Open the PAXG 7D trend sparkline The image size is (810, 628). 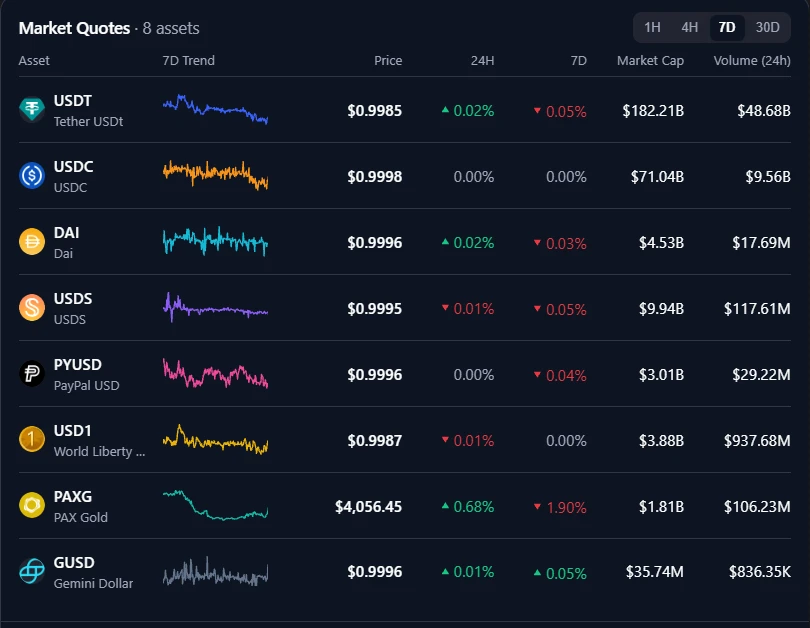[x=215, y=505]
